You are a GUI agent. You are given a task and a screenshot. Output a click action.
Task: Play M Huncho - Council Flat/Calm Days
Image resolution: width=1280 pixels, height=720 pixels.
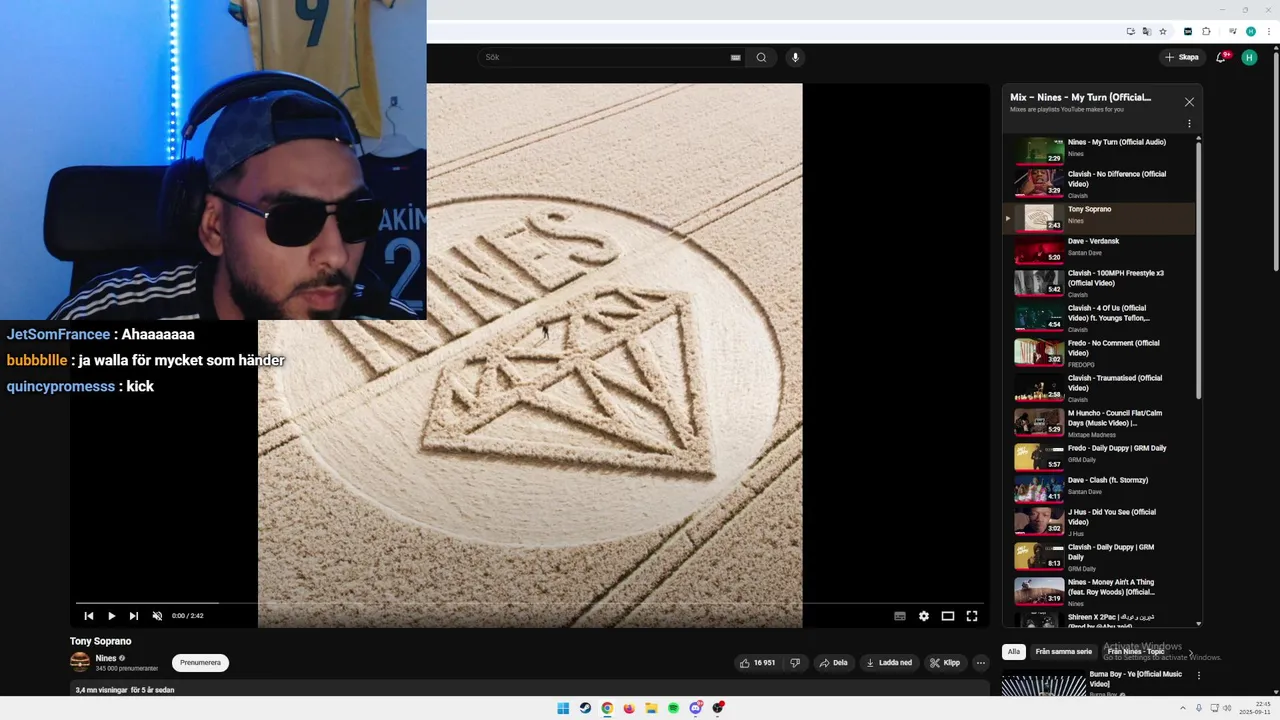[x=1098, y=423]
